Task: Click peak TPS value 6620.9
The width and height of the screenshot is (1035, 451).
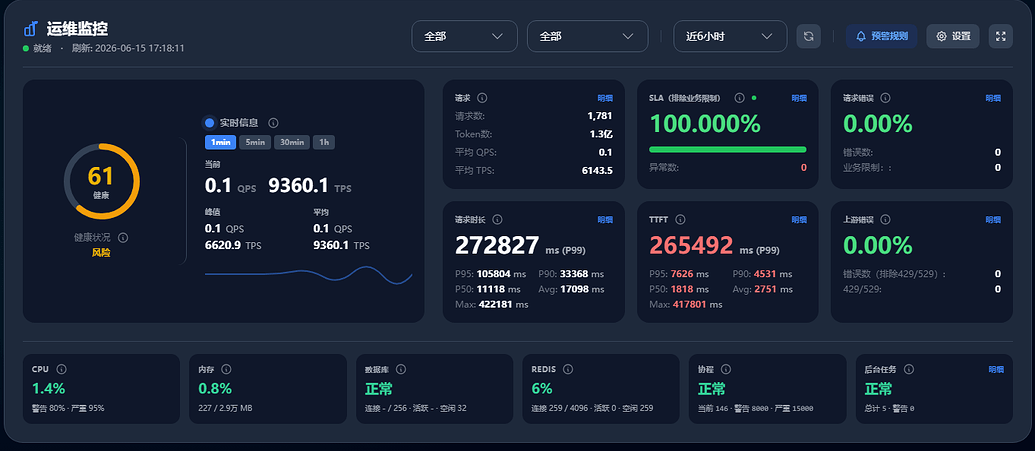Action: coord(223,245)
